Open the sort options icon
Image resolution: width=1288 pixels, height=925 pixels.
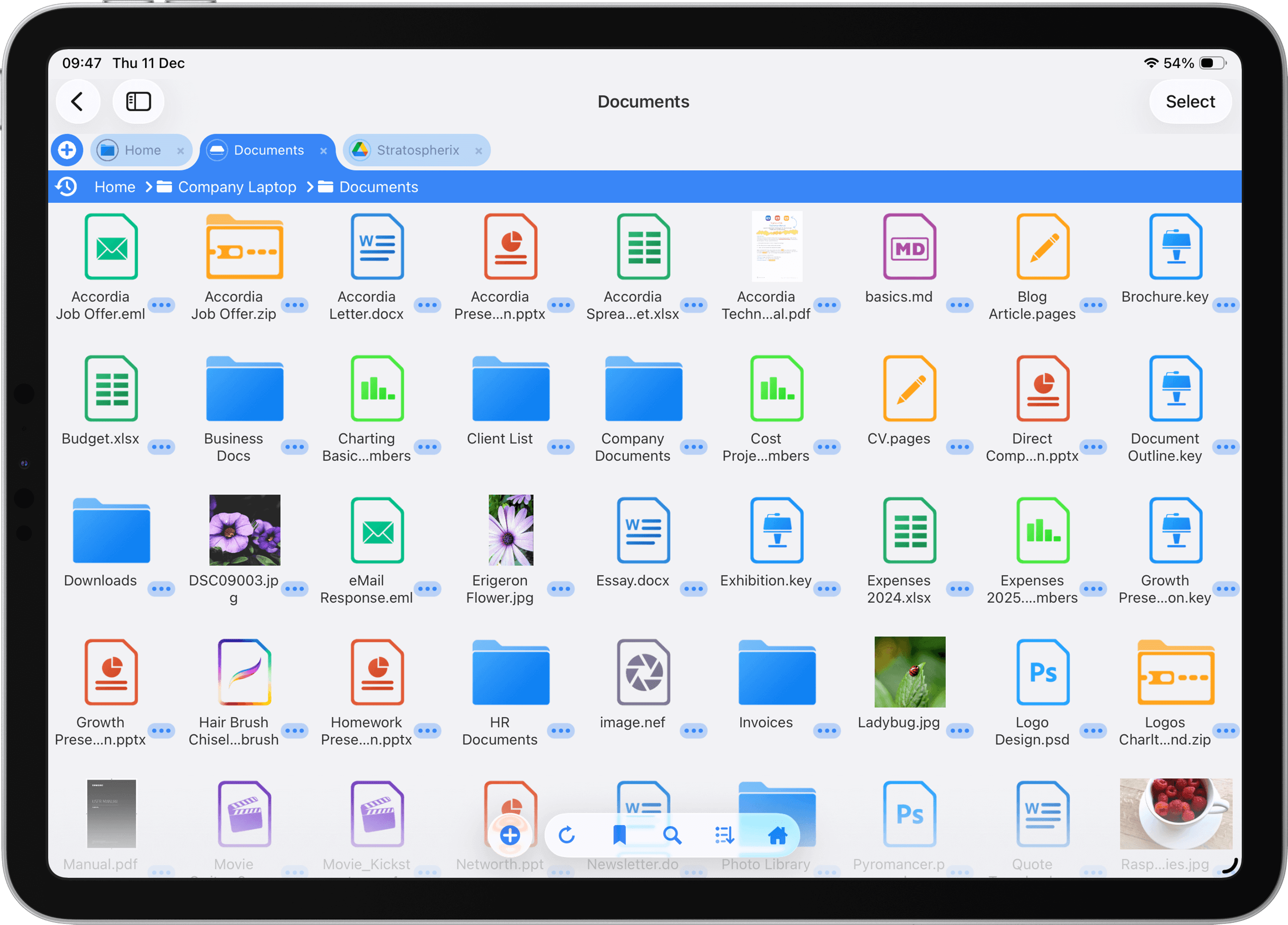[724, 835]
